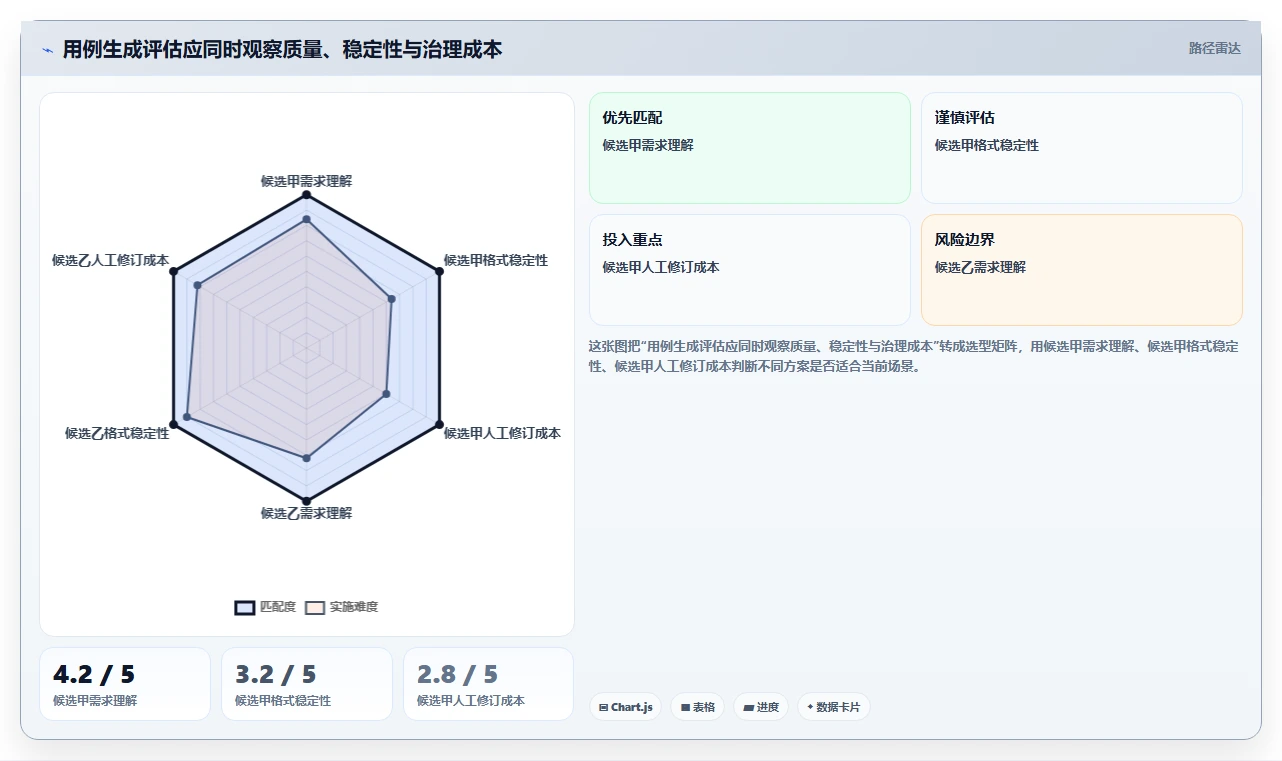
Task: Click the lightning icon beside the page title
Action: 47,50
